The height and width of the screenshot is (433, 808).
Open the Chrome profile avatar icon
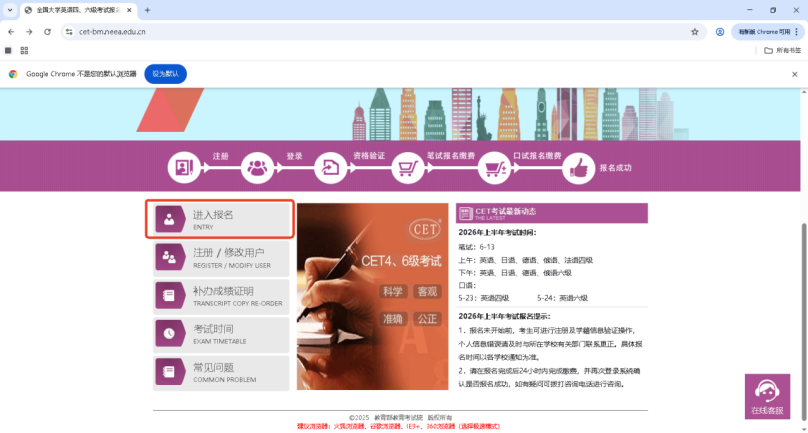coord(720,31)
